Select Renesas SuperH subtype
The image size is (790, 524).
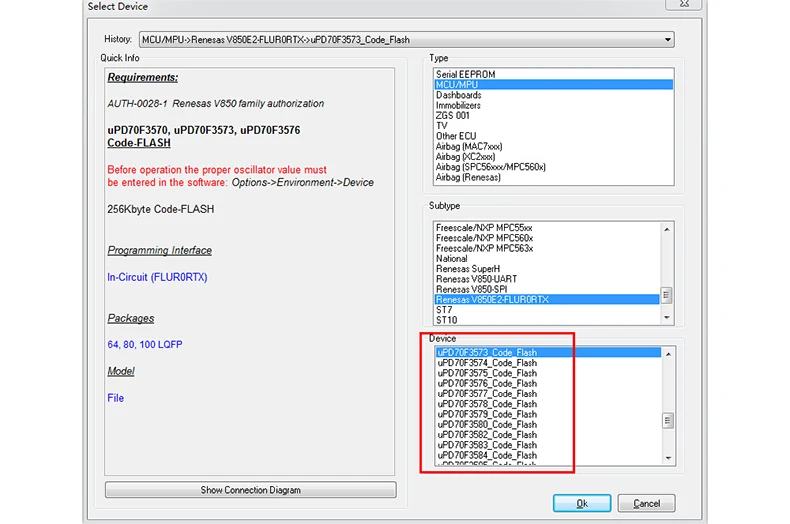[x=547, y=269]
